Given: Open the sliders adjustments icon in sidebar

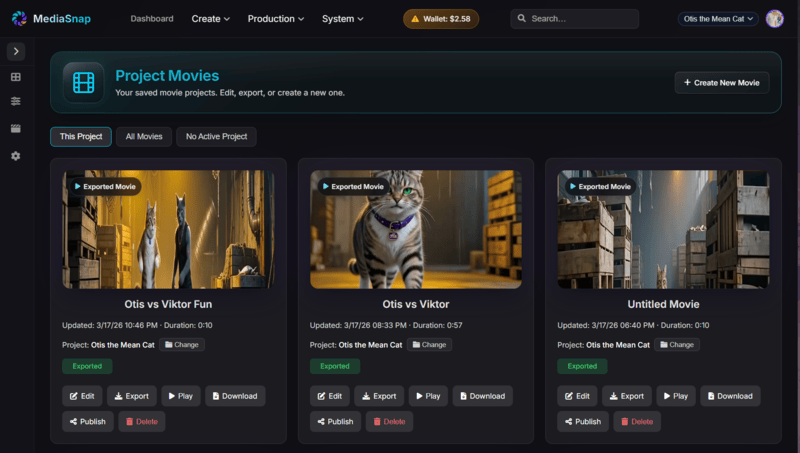Looking at the screenshot, I should [x=15, y=101].
